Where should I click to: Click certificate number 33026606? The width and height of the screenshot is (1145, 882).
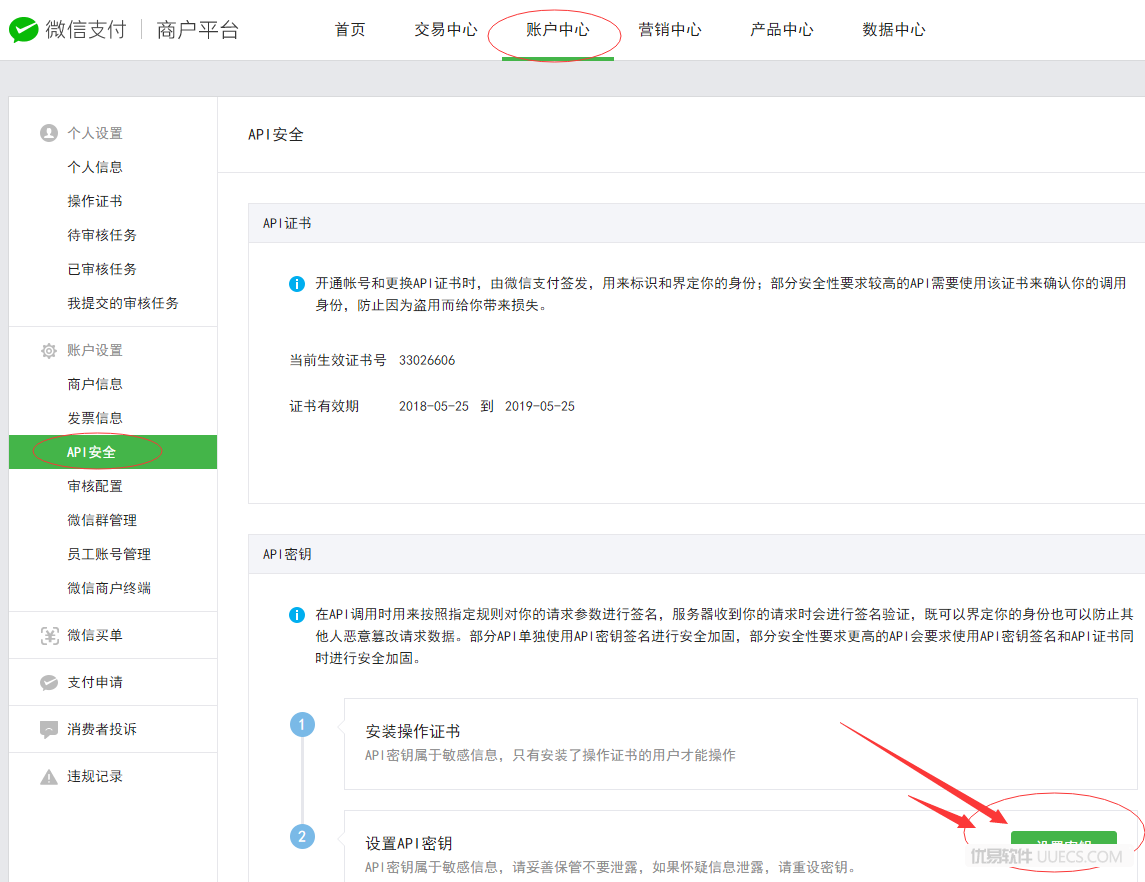click(x=427, y=360)
